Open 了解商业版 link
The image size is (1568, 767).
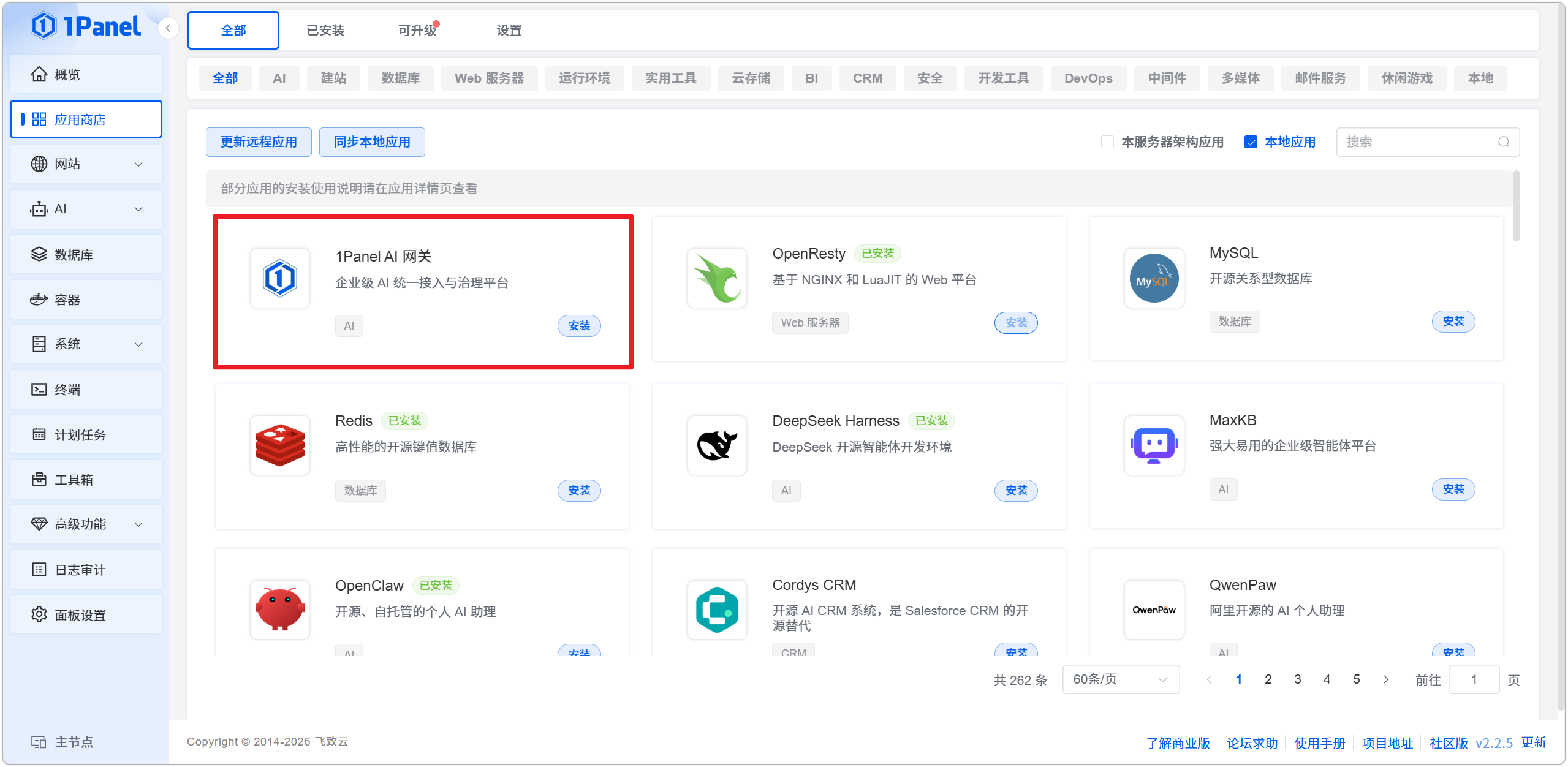coord(1178,743)
